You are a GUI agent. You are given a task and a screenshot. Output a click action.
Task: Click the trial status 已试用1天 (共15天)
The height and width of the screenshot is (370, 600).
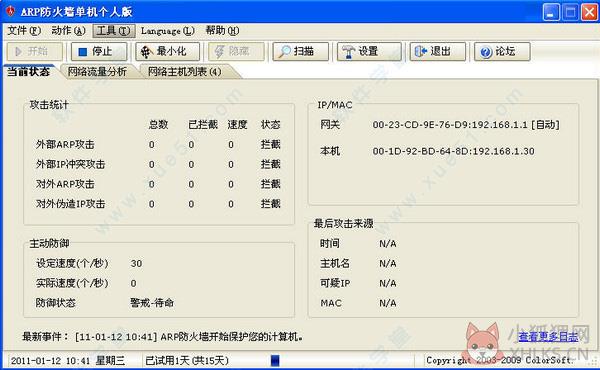pyautogui.click(x=187, y=360)
